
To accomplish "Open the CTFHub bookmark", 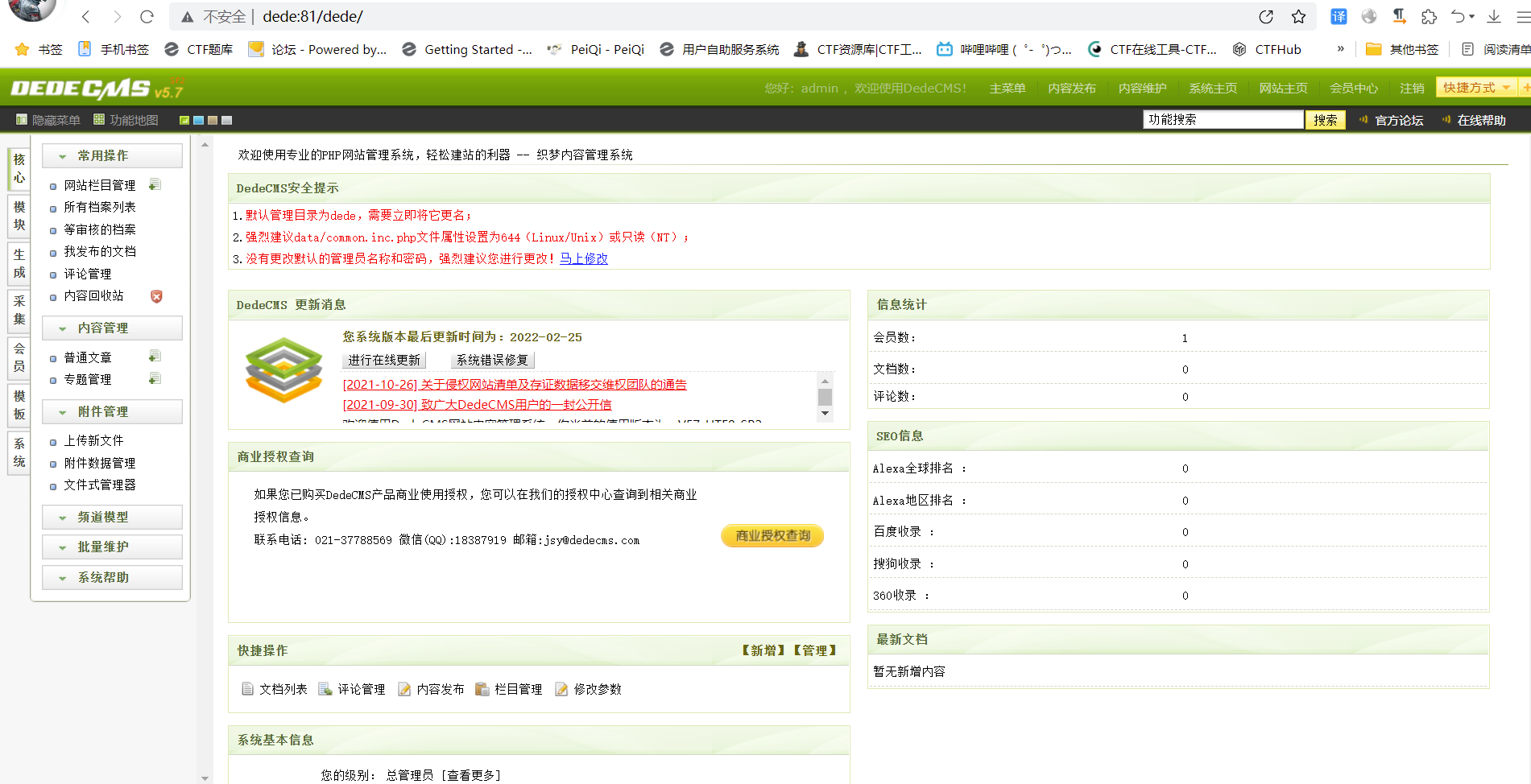I will [x=1268, y=50].
